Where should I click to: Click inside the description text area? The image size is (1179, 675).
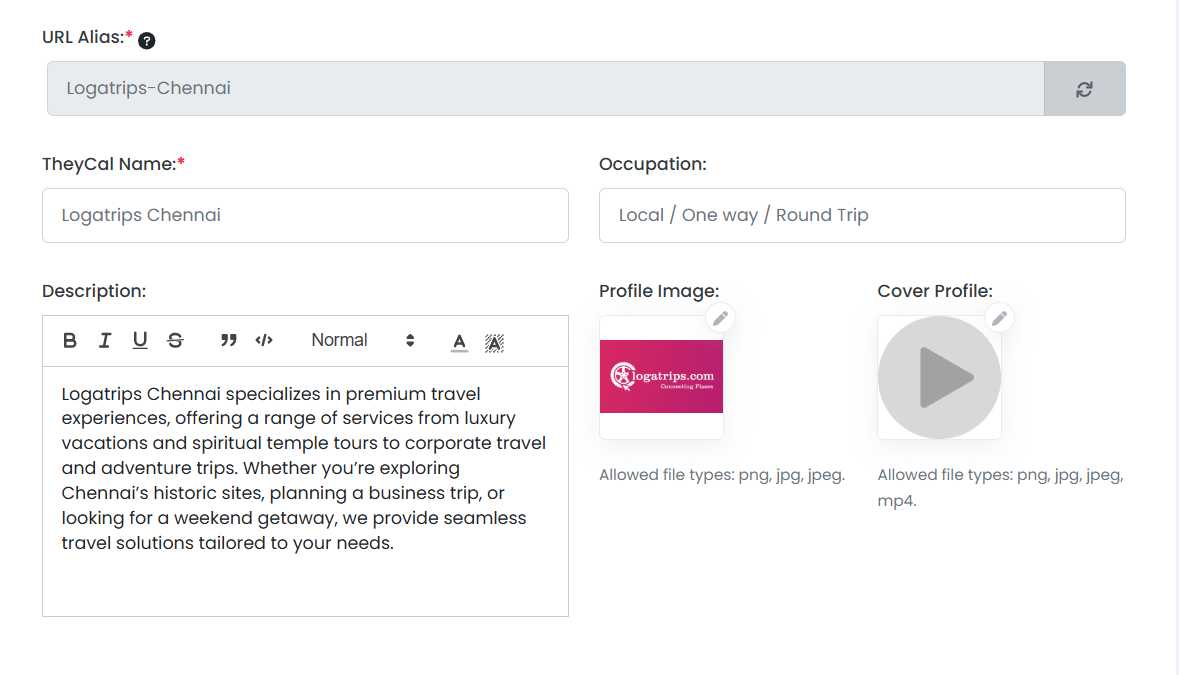305,492
